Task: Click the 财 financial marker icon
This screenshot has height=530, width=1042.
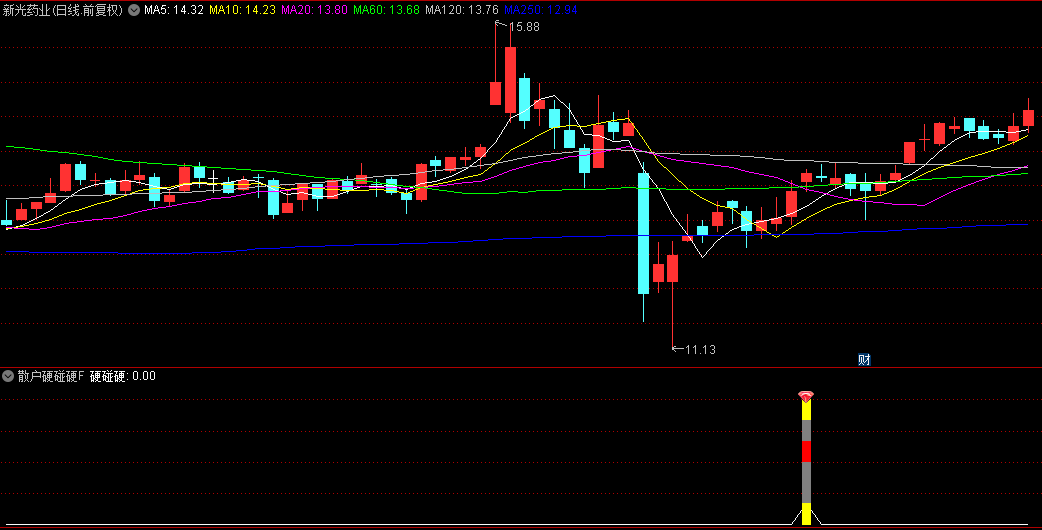Action: click(864, 360)
